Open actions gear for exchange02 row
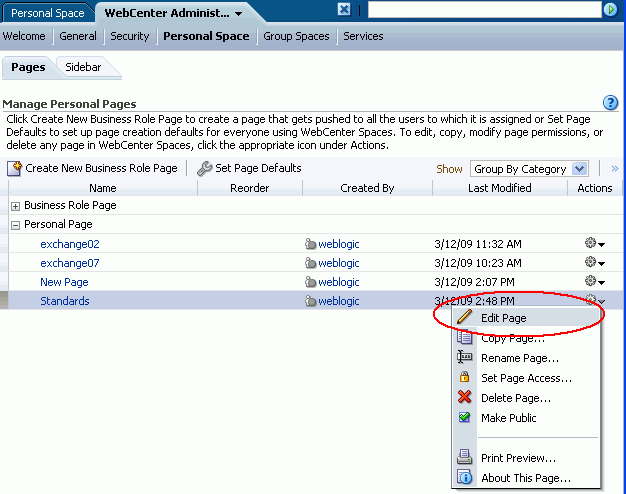 [x=594, y=243]
